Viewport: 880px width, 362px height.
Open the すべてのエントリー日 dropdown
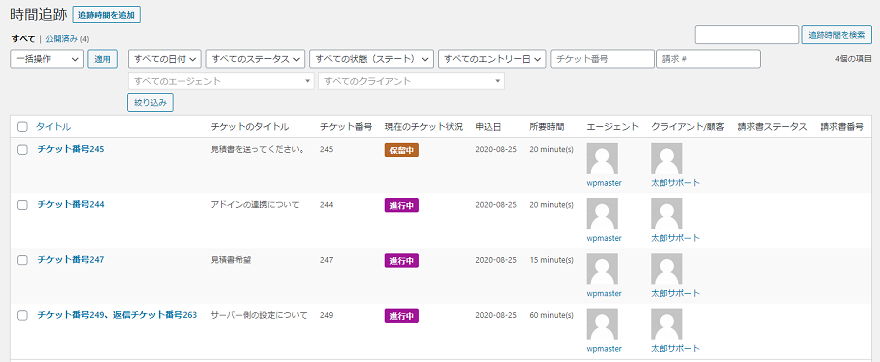pyautogui.click(x=492, y=59)
